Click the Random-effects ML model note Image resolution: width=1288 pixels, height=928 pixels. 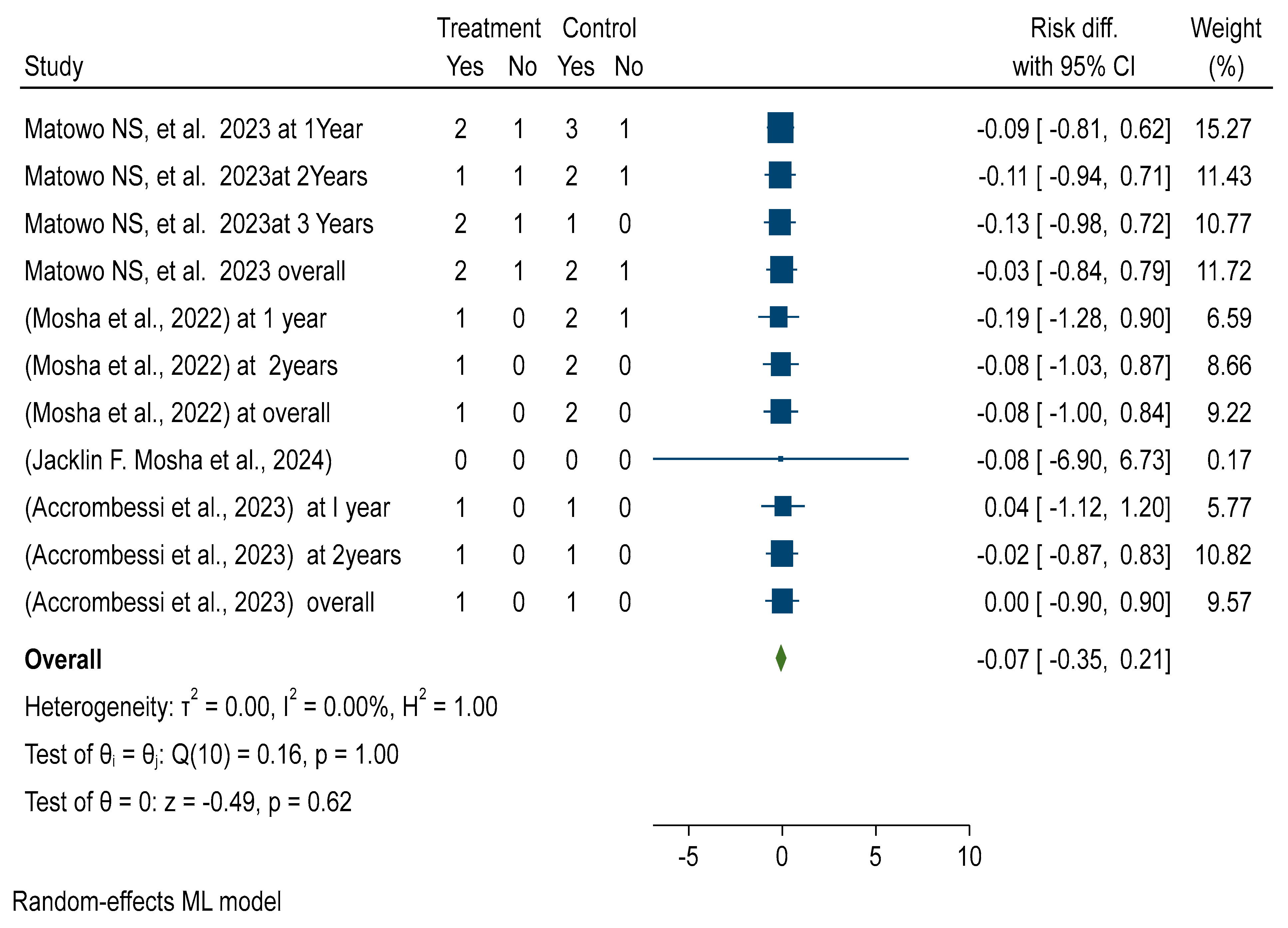tap(147, 901)
